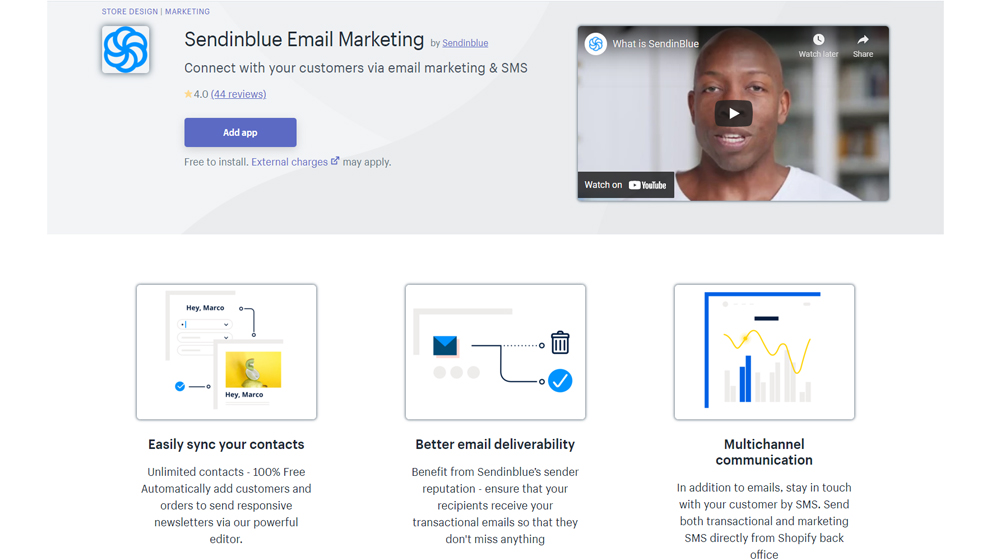Click the What is SendinBlue video title

pos(656,43)
